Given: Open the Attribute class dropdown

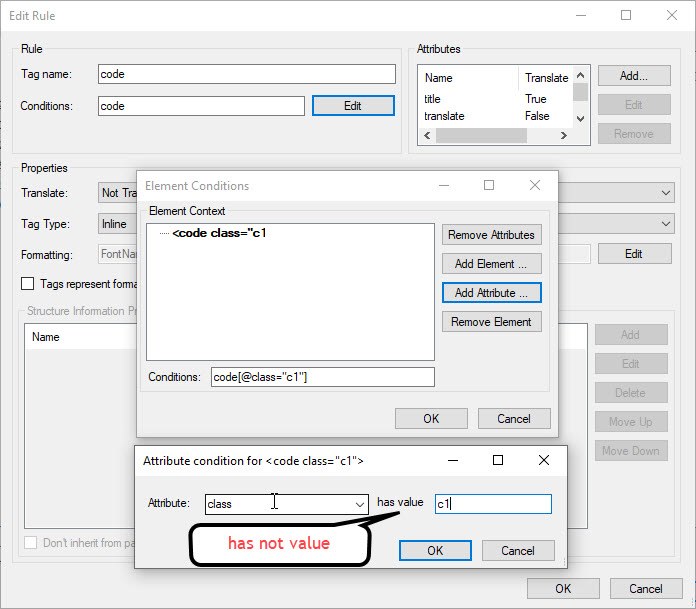Looking at the screenshot, I should click(x=359, y=504).
